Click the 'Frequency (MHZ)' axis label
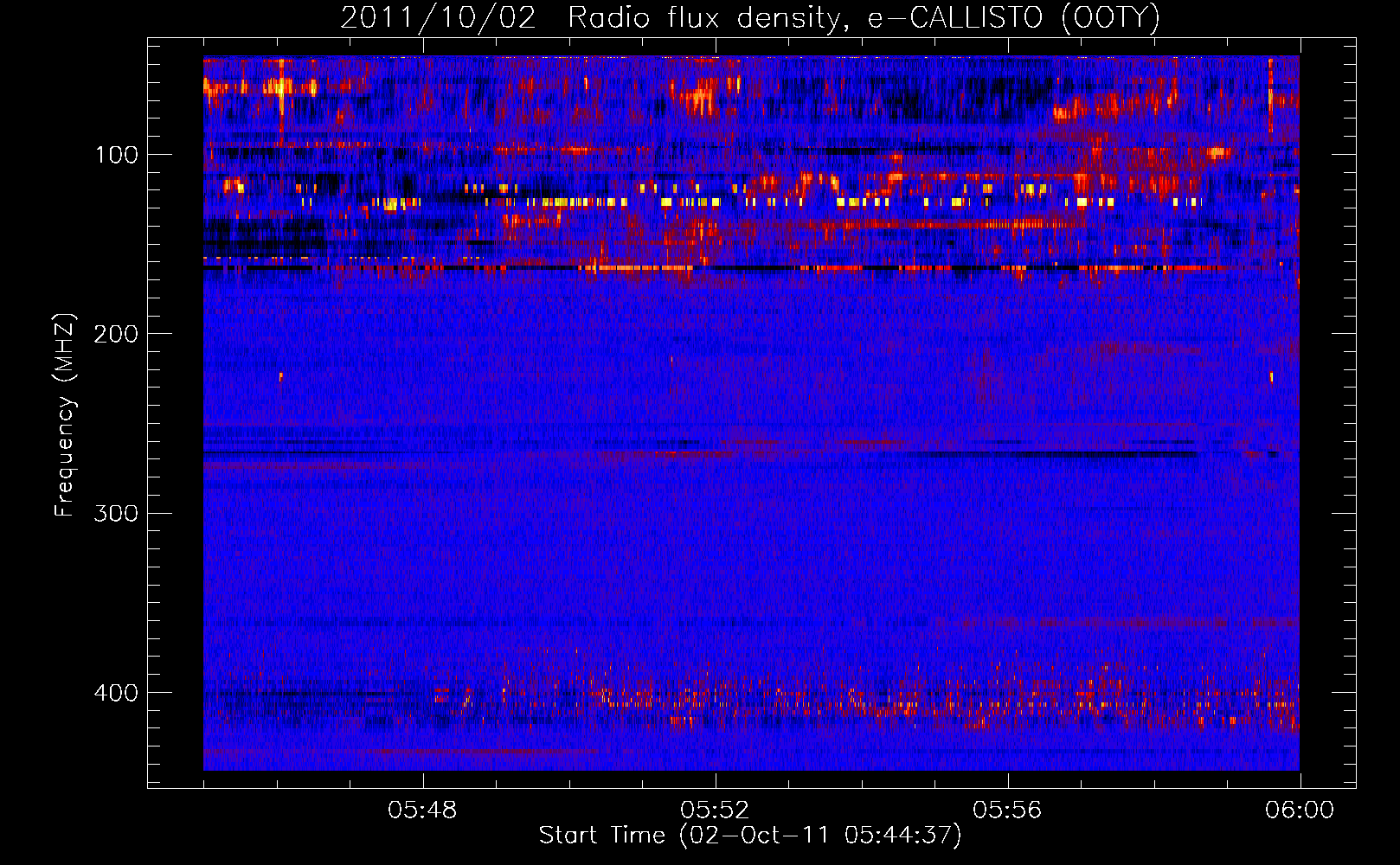Image resolution: width=1400 pixels, height=865 pixels. point(65,414)
